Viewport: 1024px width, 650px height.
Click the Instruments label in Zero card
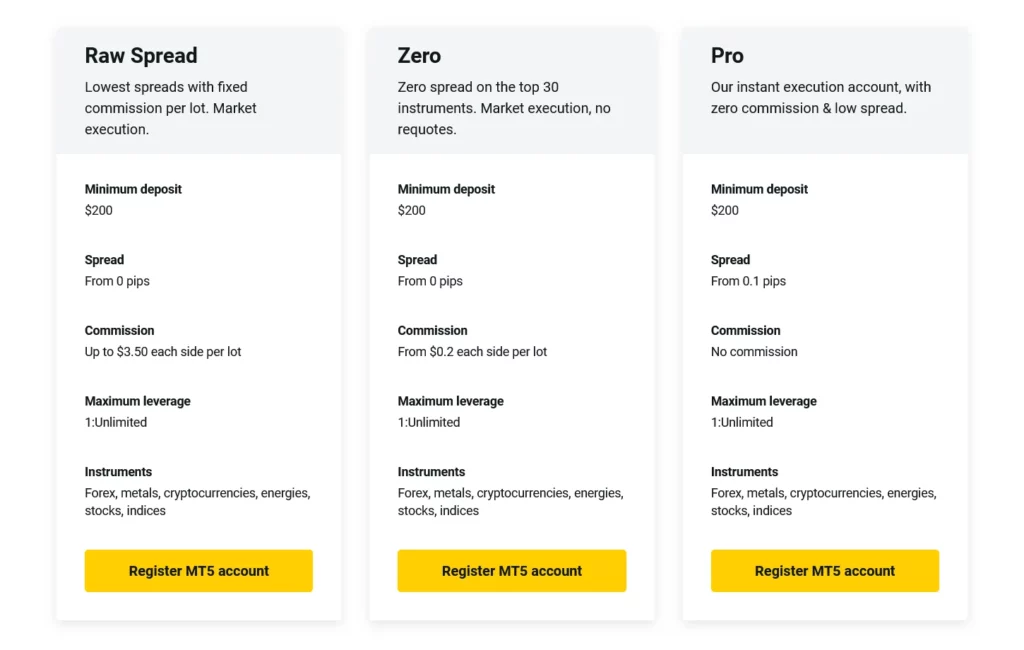[431, 472]
